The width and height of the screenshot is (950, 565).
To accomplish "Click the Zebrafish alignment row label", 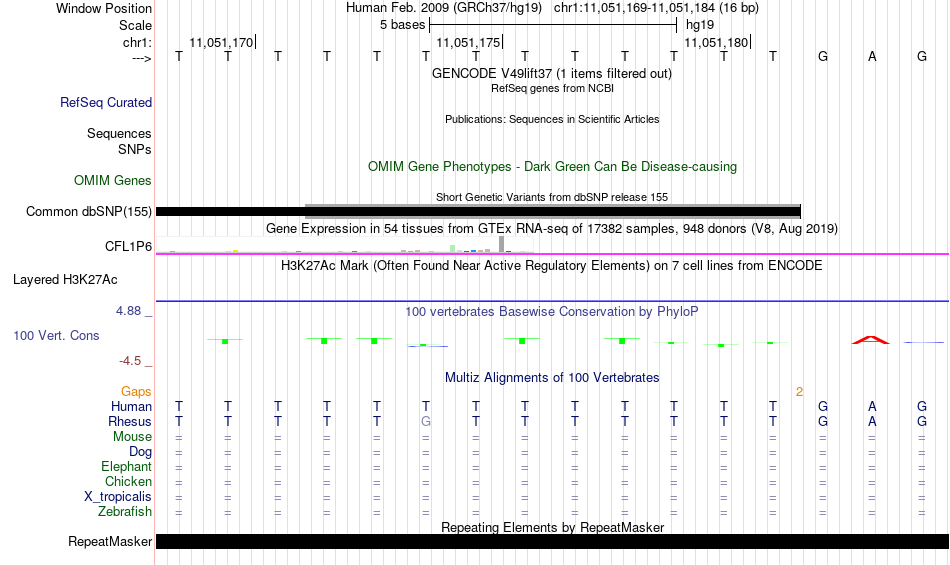I will [125, 512].
